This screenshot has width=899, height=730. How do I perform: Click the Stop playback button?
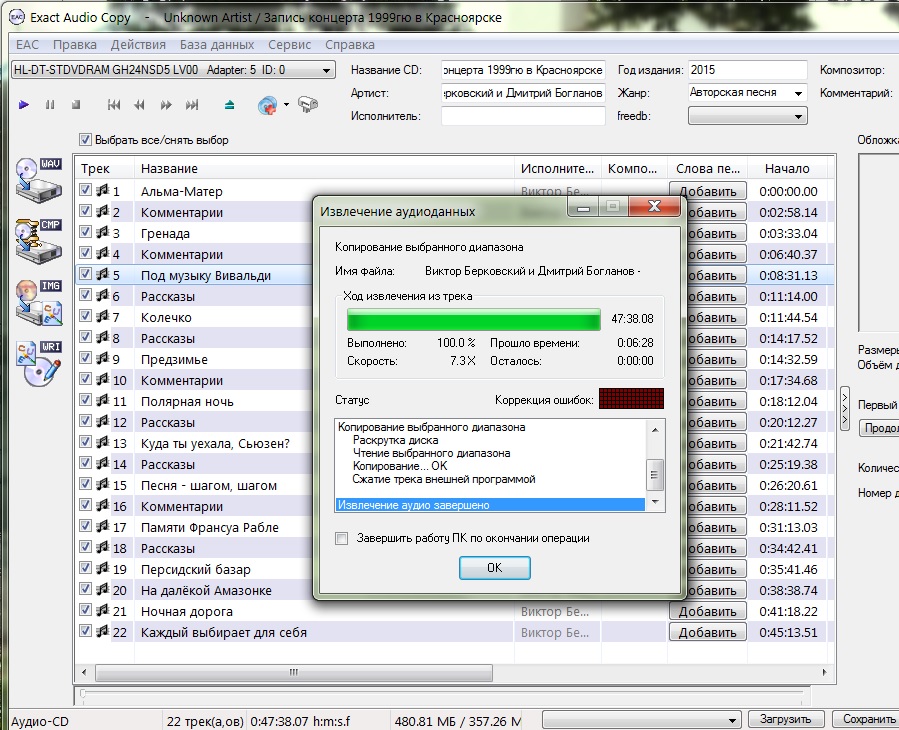pos(76,104)
